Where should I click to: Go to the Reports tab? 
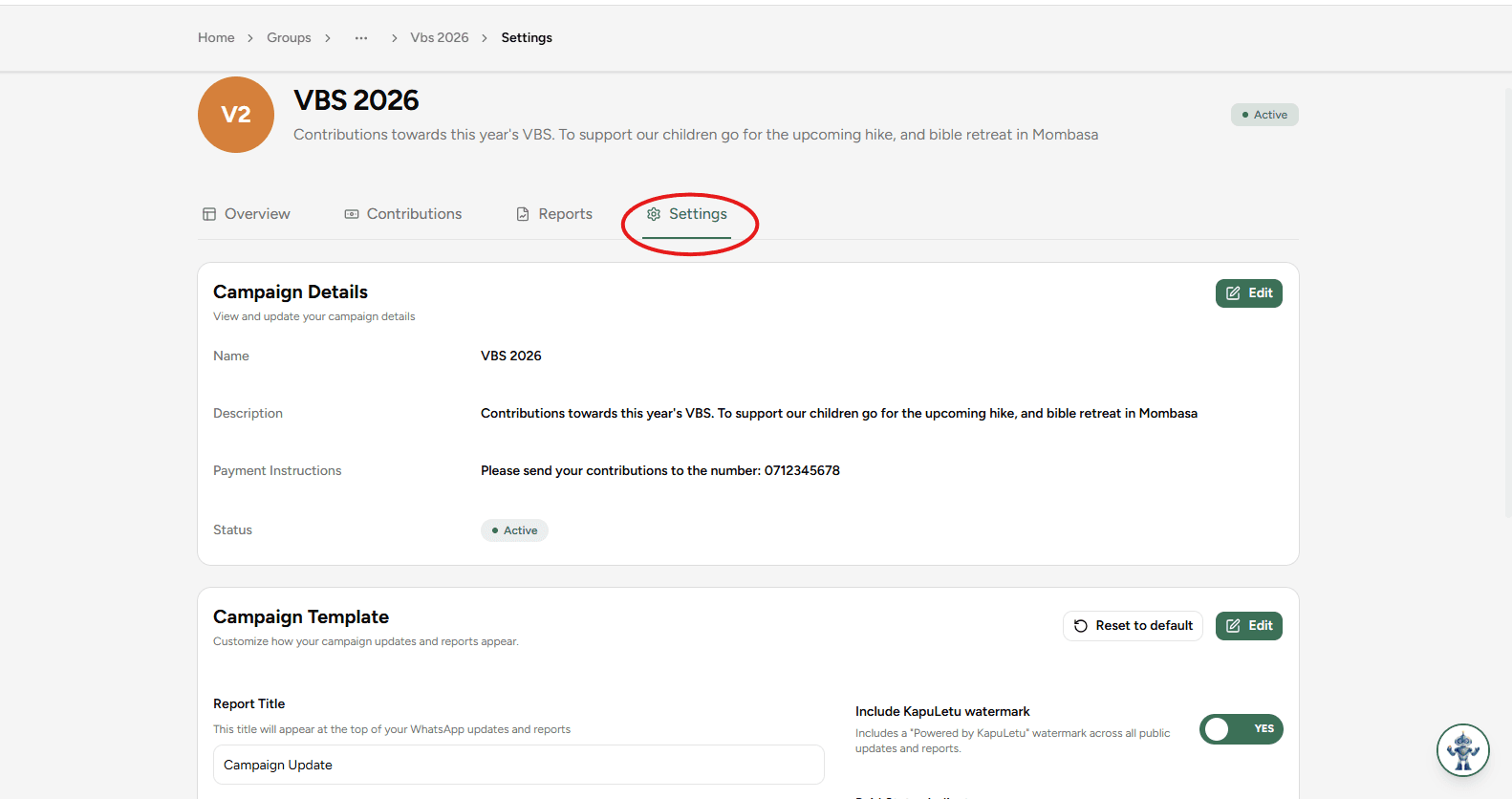coord(554,214)
